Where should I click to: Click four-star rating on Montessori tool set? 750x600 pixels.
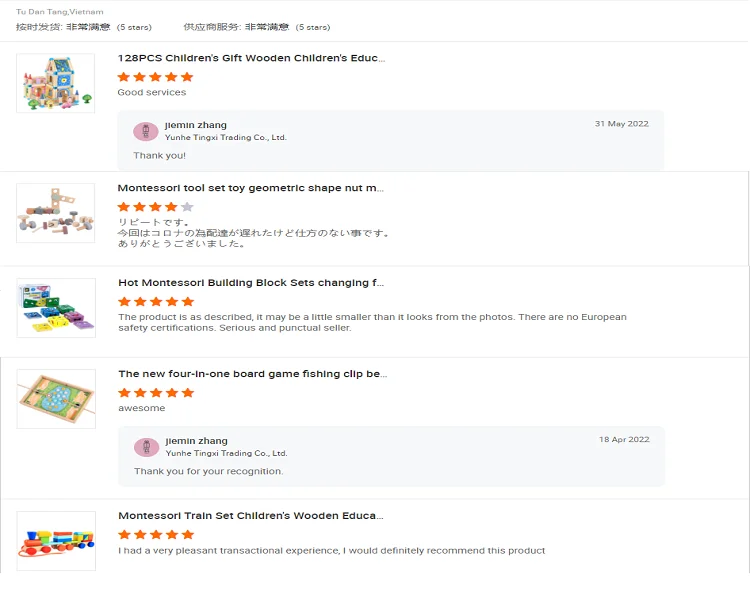[155, 207]
